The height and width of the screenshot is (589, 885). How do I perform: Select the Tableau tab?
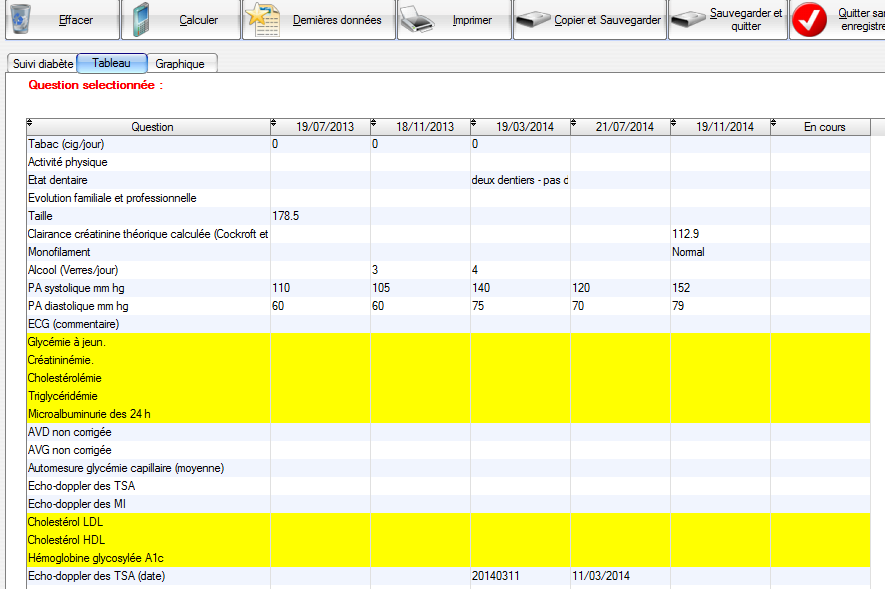coord(111,63)
